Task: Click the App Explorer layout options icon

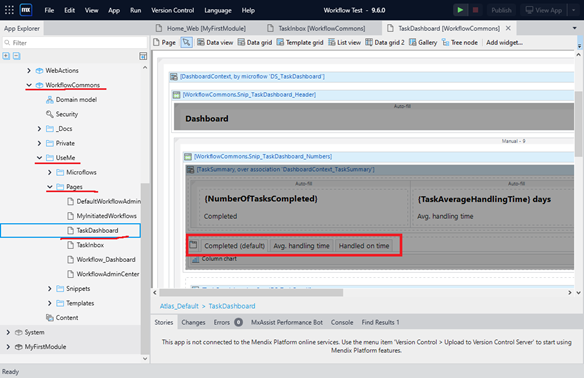Action: tap(143, 56)
